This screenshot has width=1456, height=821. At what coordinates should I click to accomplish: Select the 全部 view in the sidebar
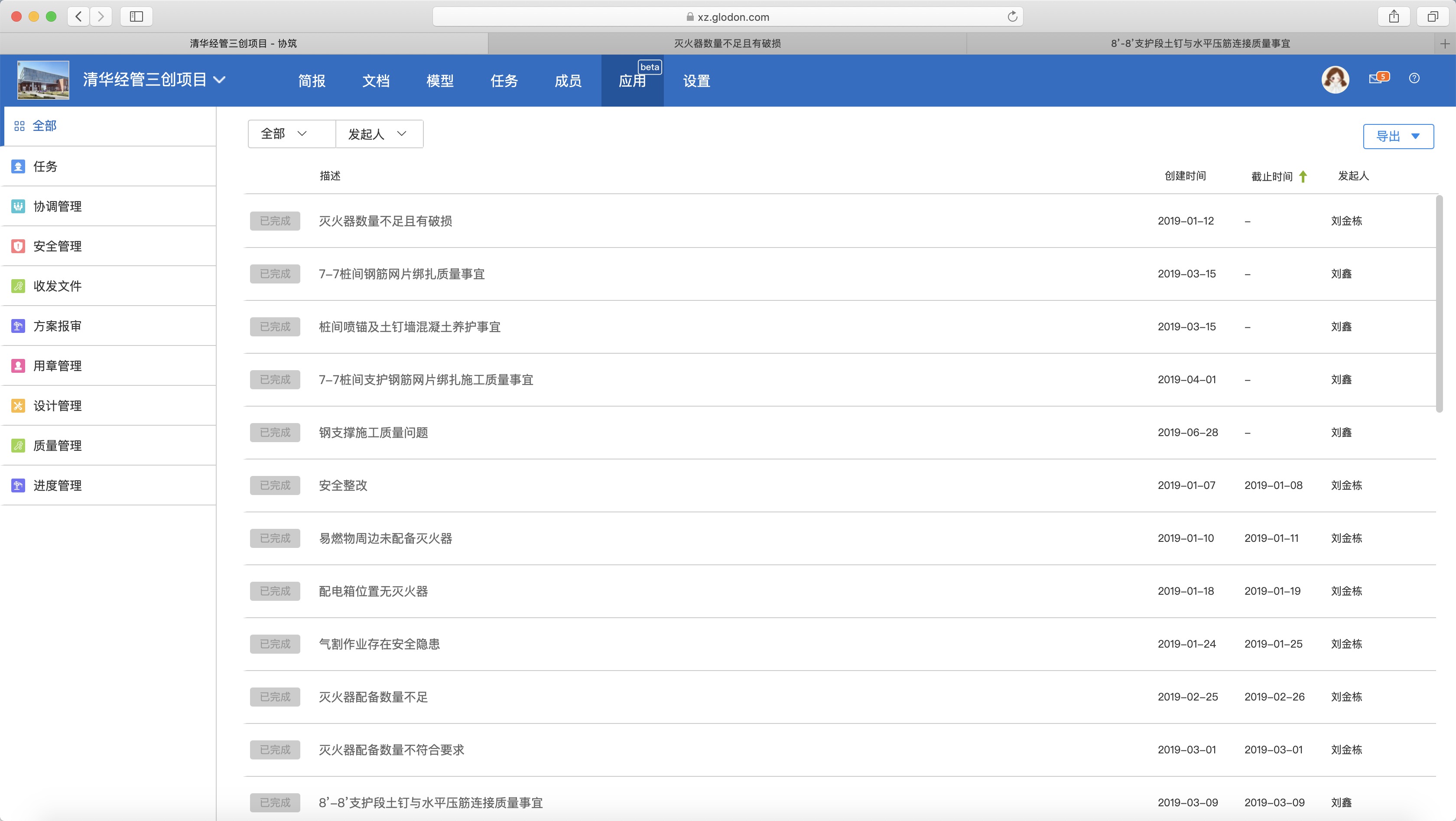[x=45, y=126]
